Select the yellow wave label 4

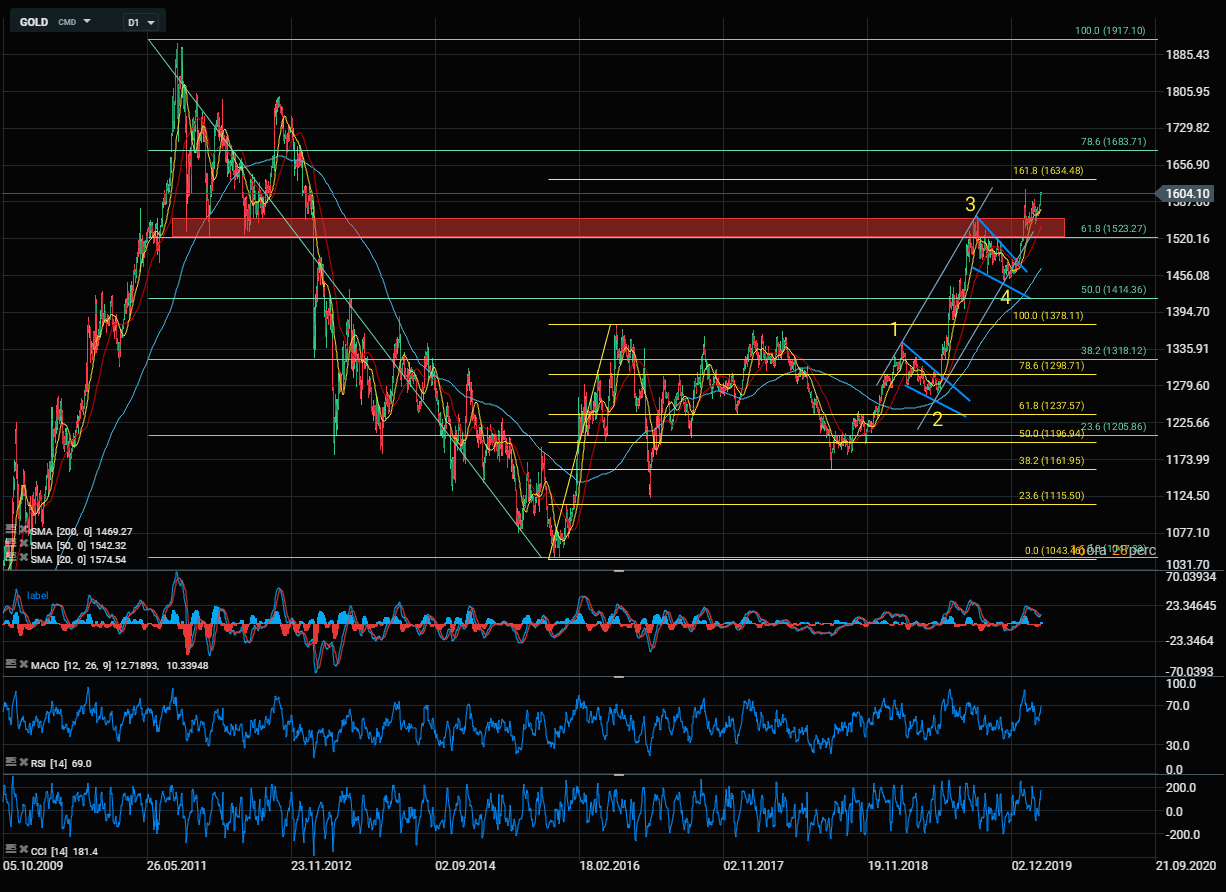click(1007, 298)
